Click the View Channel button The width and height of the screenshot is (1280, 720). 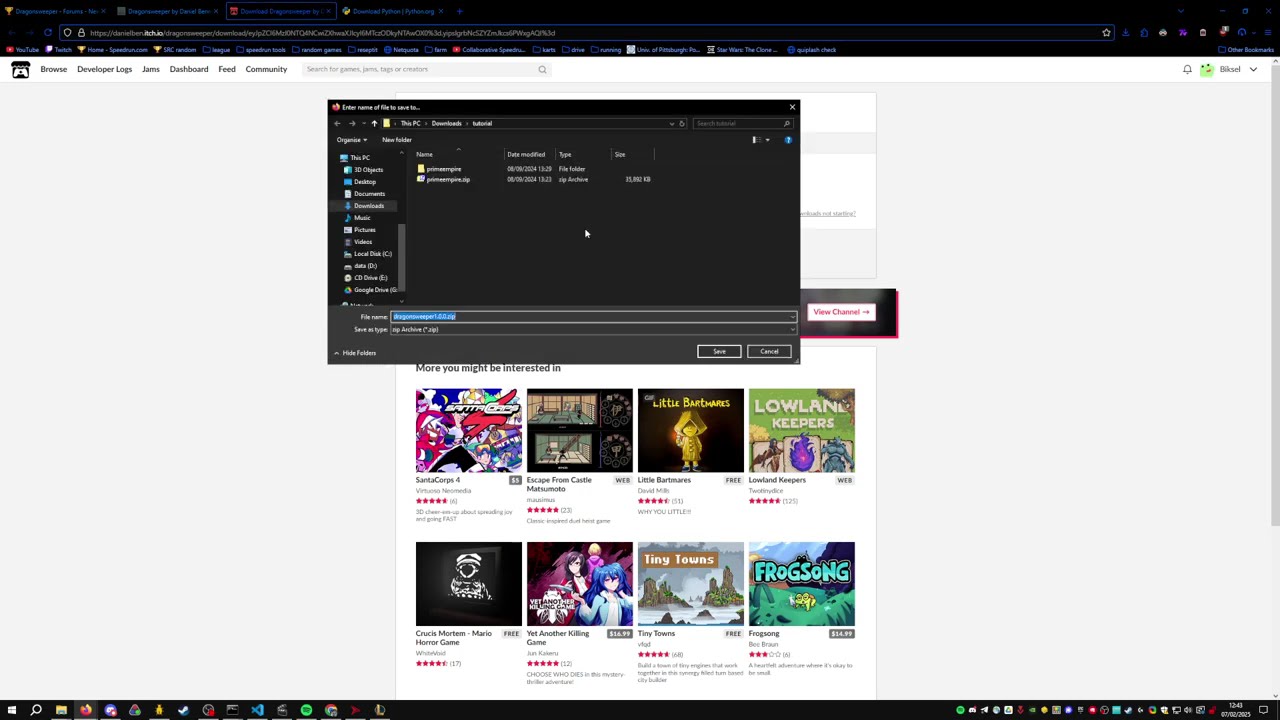841,312
